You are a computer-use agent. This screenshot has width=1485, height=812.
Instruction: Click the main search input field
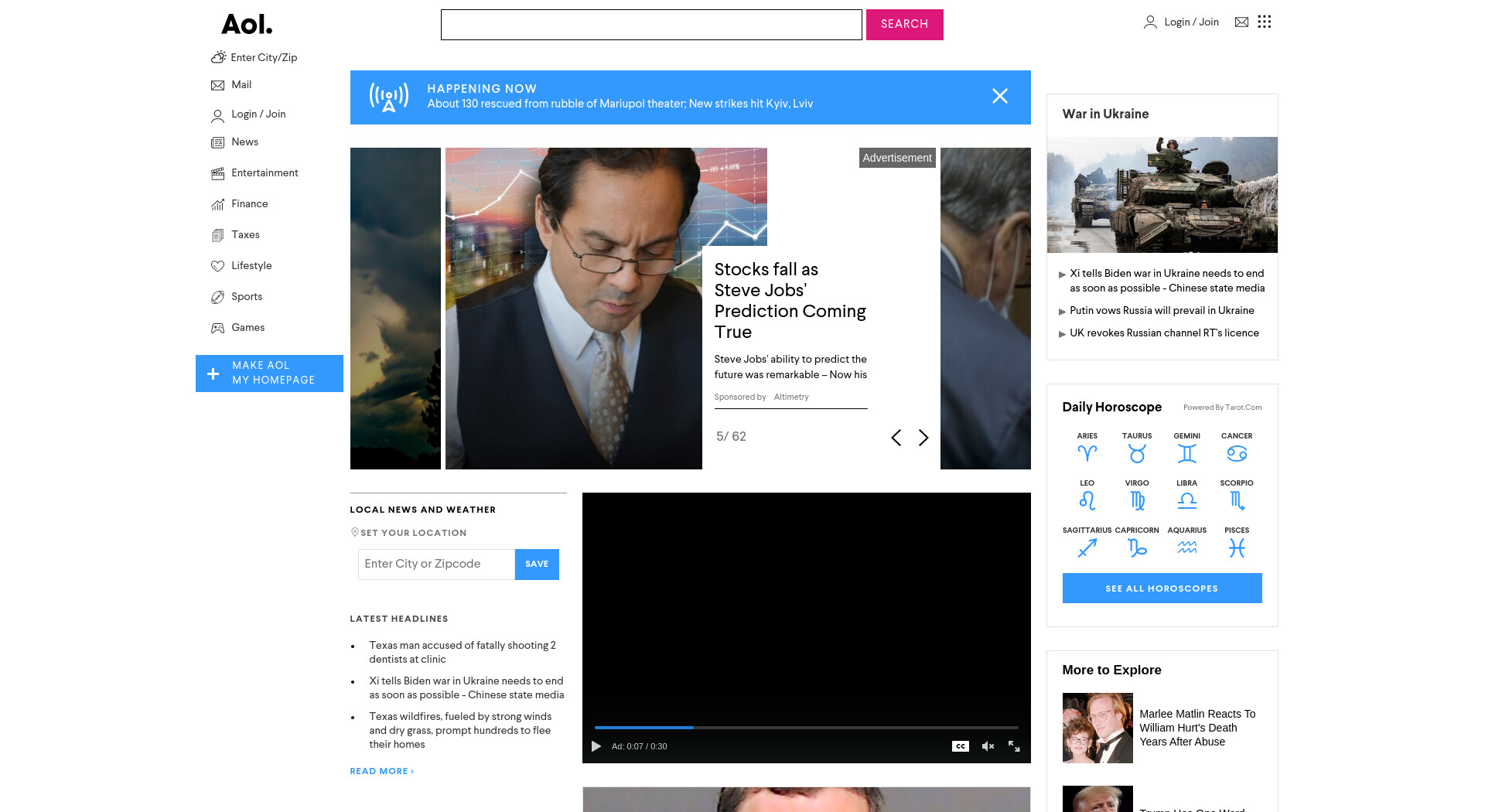pos(651,25)
